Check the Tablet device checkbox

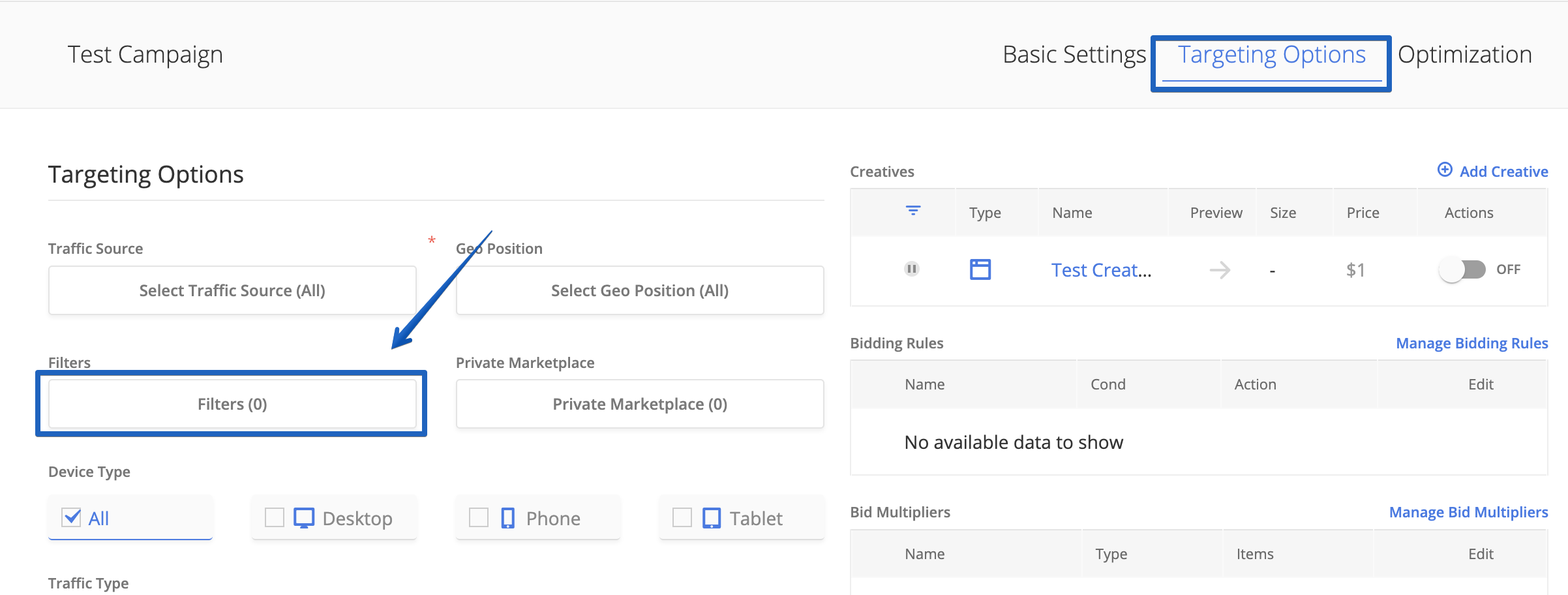(682, 518)
